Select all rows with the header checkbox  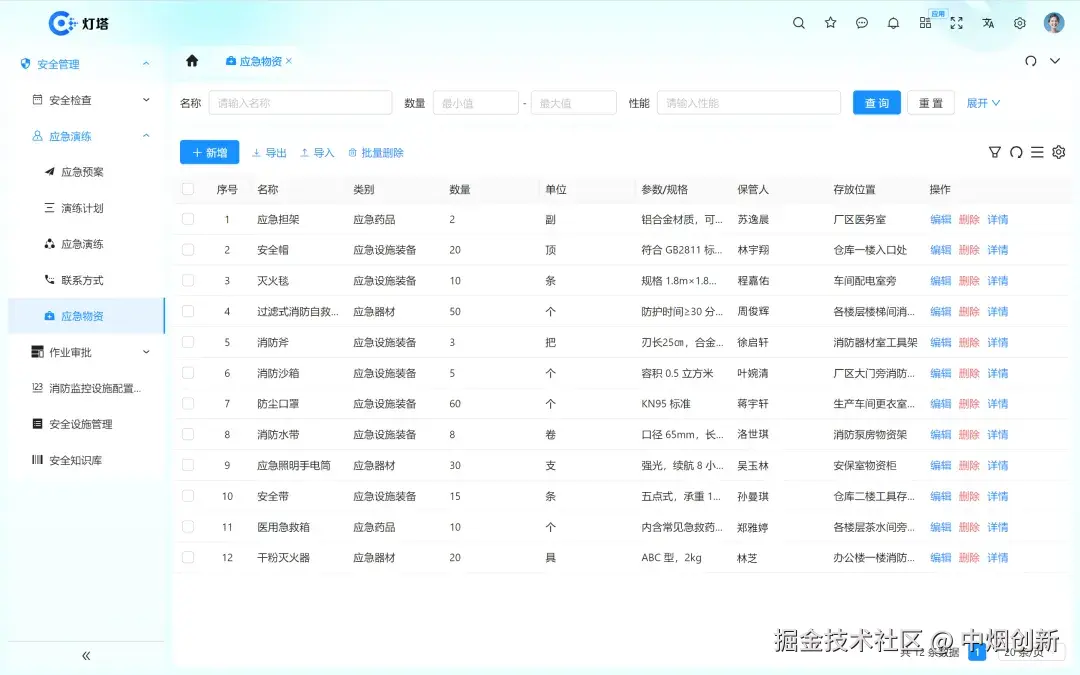(187, 188)
